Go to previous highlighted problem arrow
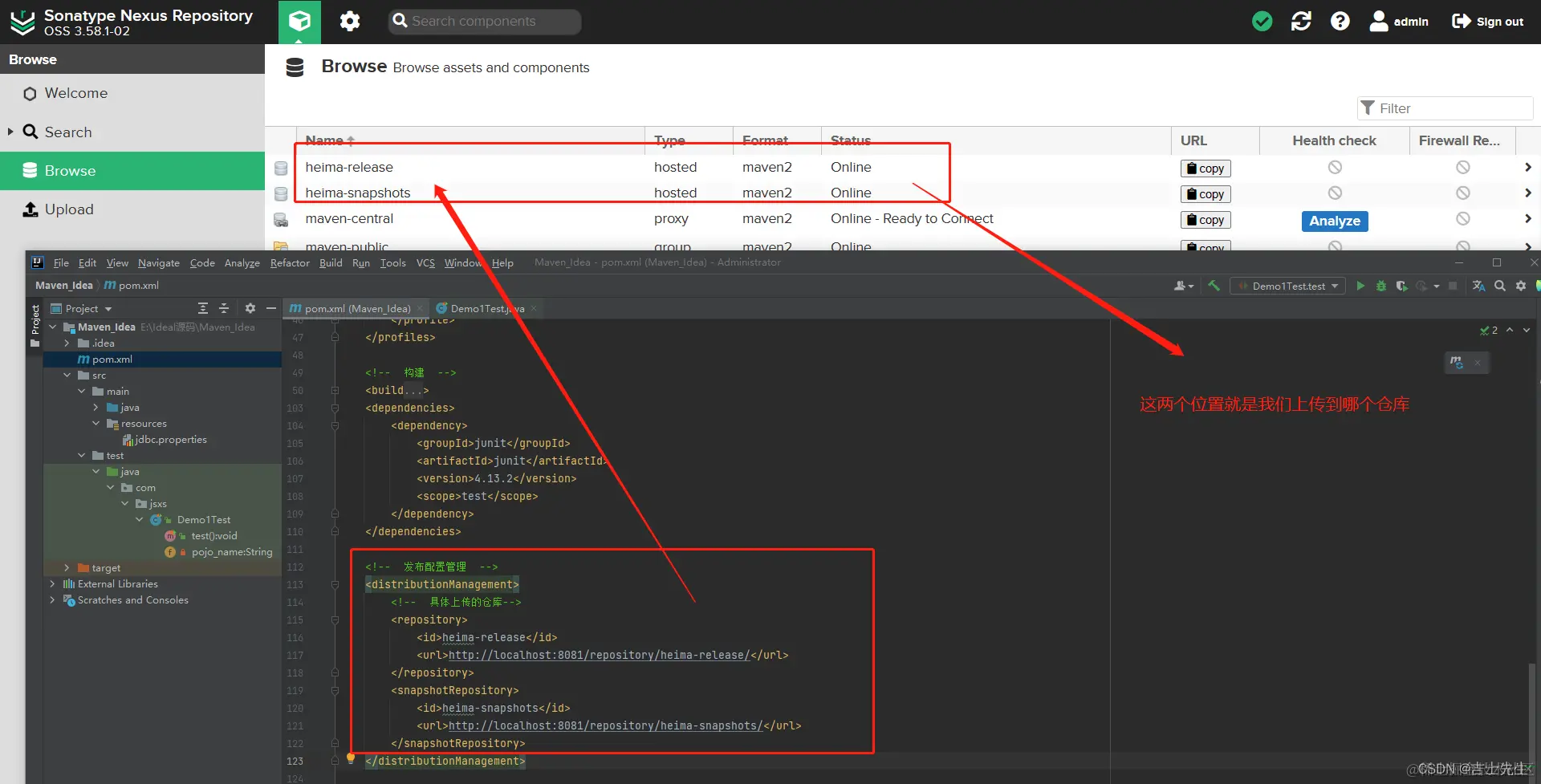This screenshot has height=784, width=1541. pos(1510,330)
